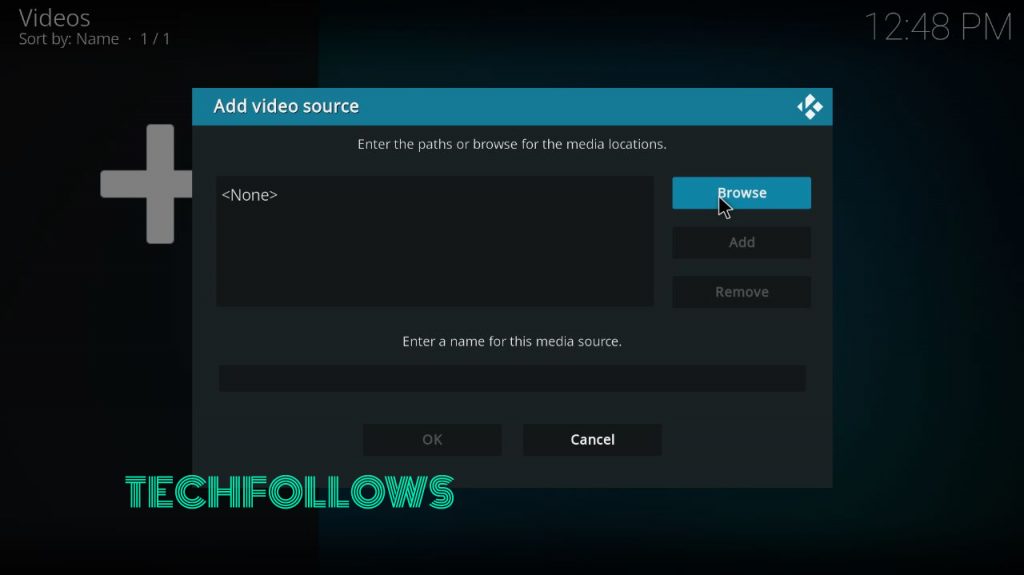The width and height of the screenshot is (1024, 575).
Task: Click the large plus add-source icon
Action: (146, 184)
